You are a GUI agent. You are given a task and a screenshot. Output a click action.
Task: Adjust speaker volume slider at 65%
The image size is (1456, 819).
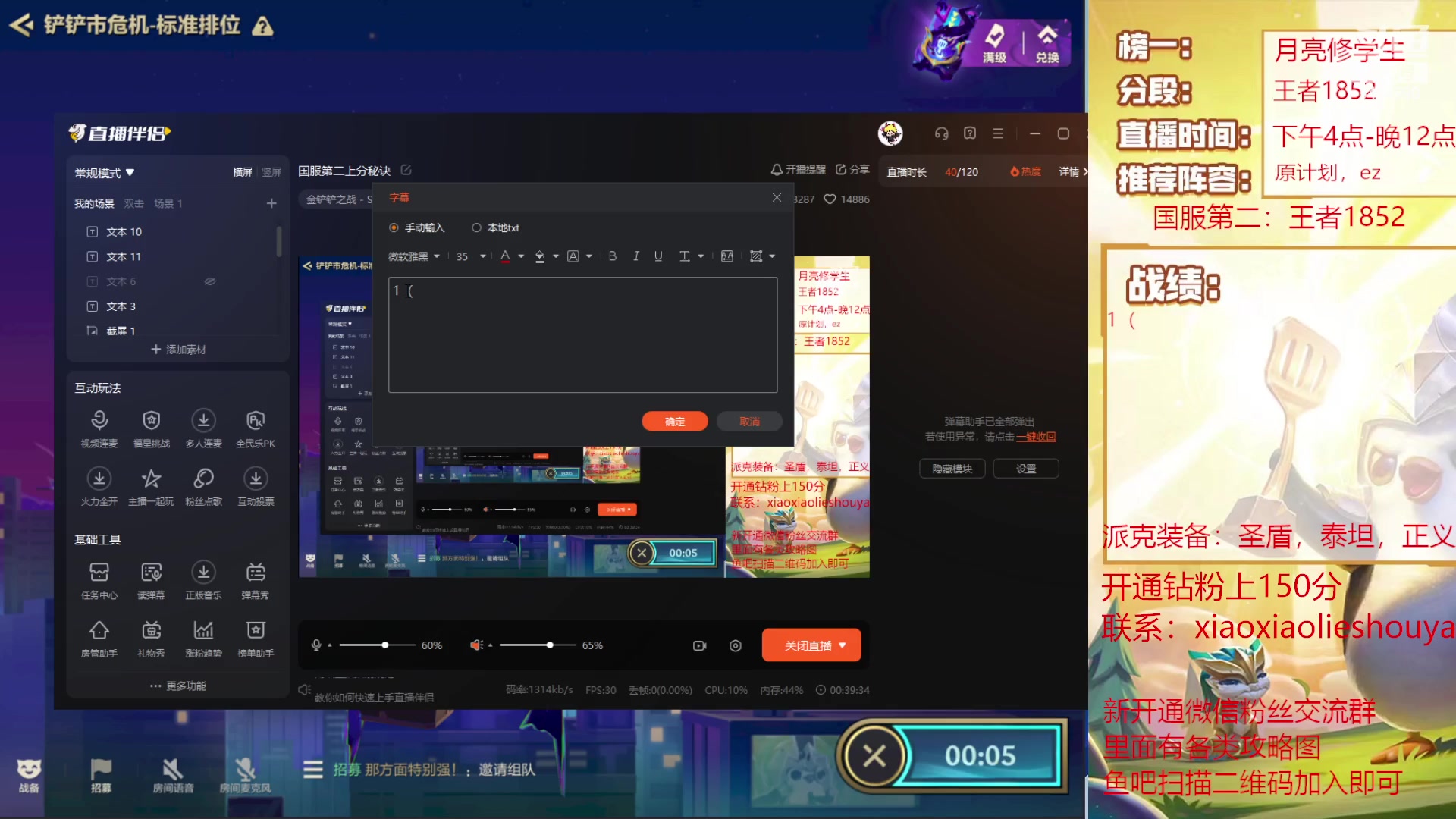[x=550, y=645]
